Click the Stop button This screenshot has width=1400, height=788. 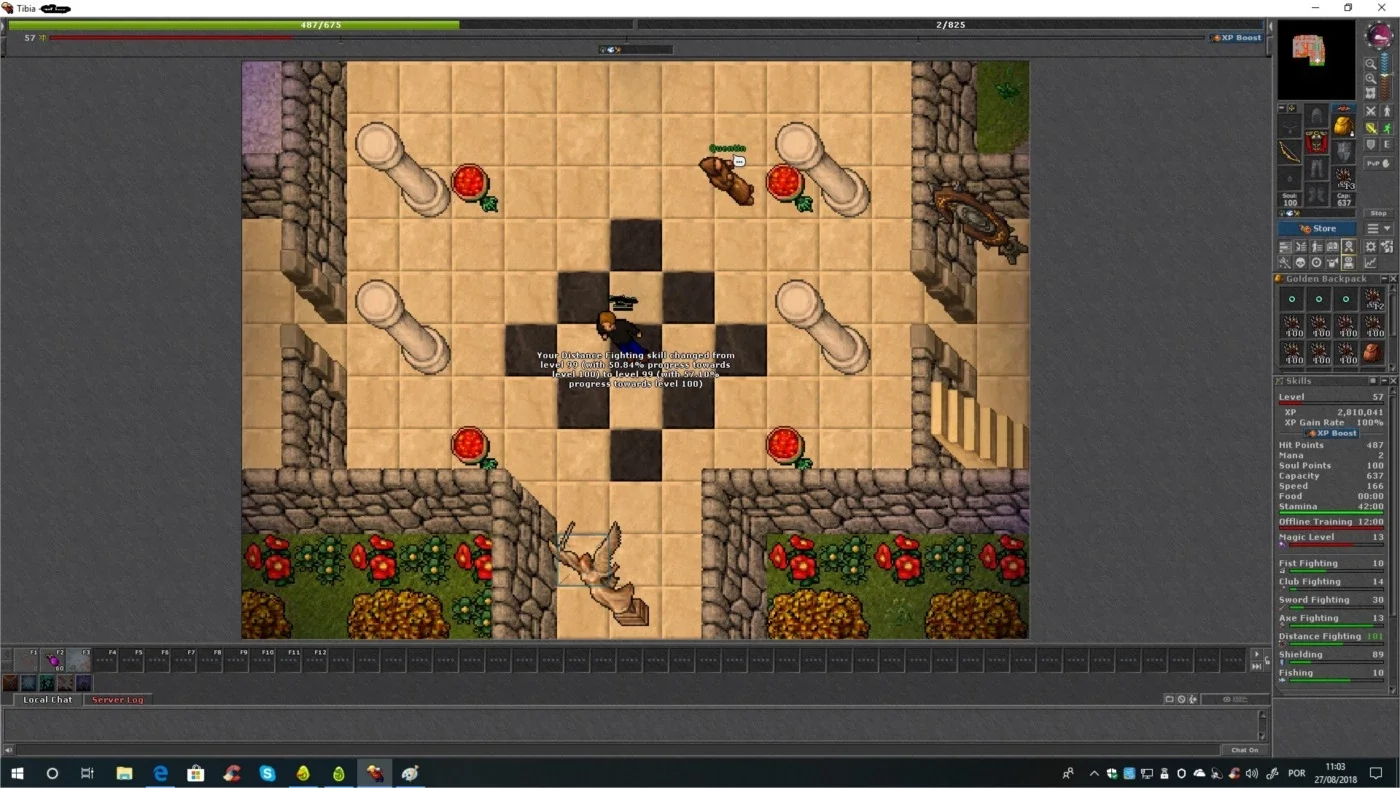(1379, 213)
